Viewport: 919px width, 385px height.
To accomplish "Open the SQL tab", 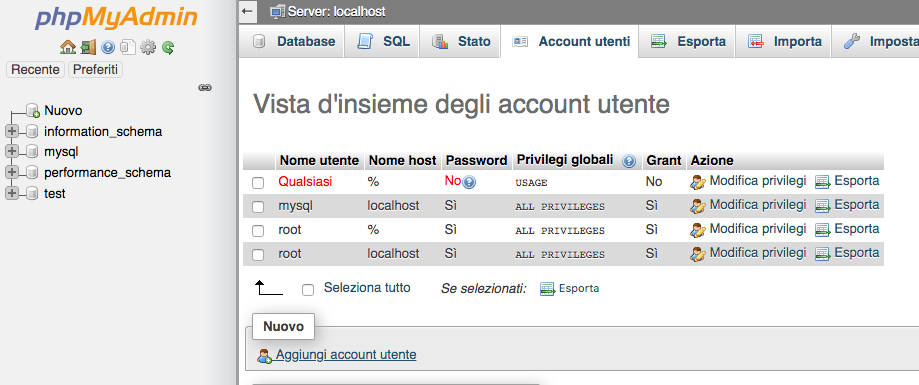I will point(382,42).
